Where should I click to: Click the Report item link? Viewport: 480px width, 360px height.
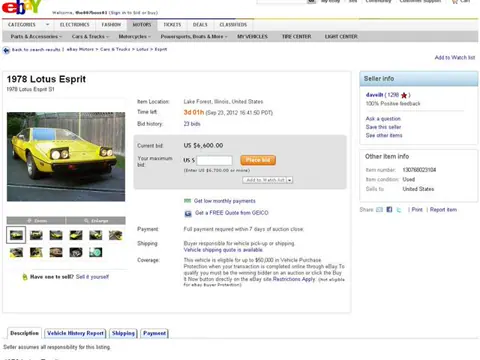[x=443, y=210]
